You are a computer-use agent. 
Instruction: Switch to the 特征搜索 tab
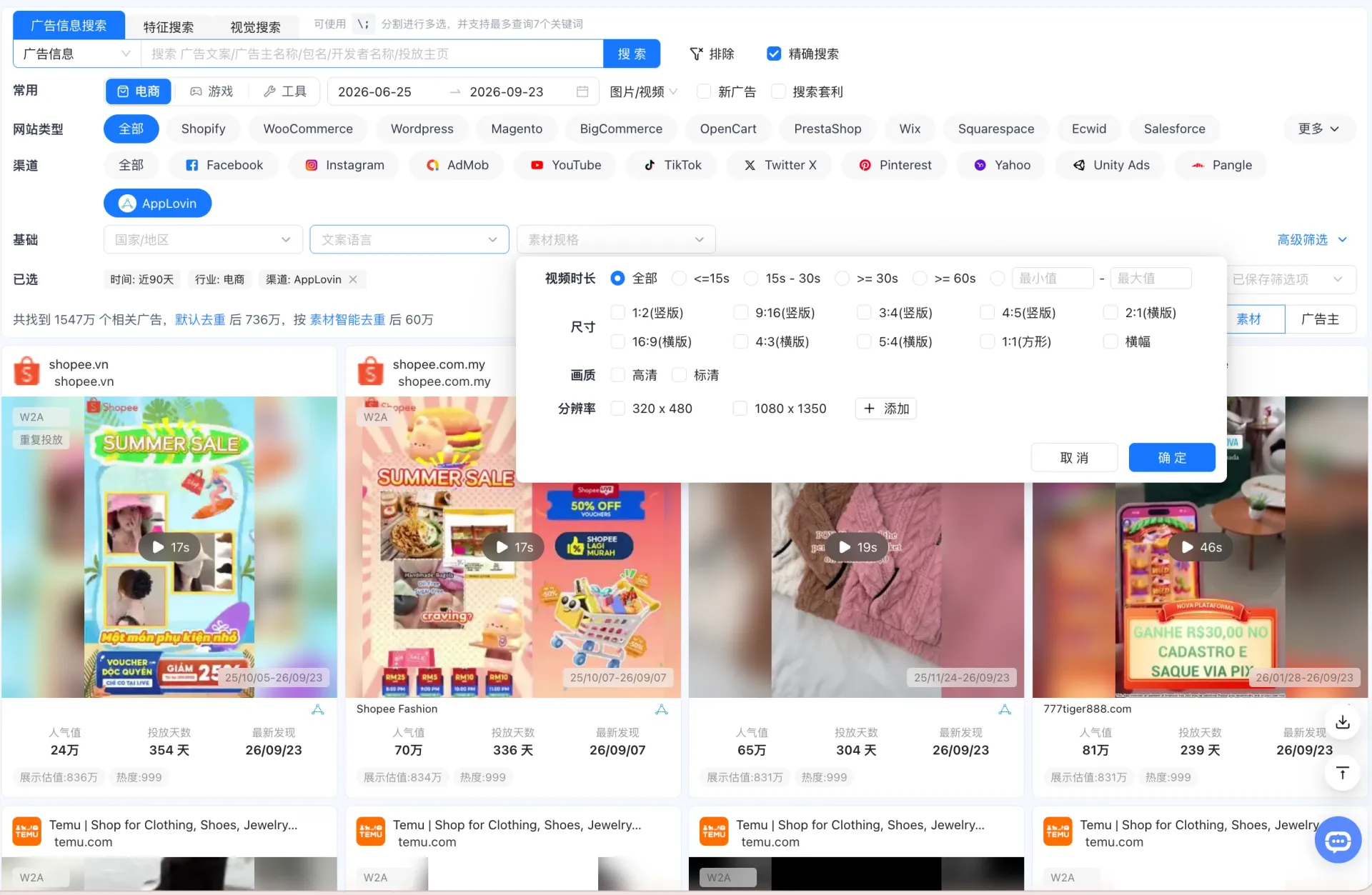click(169, 26)
